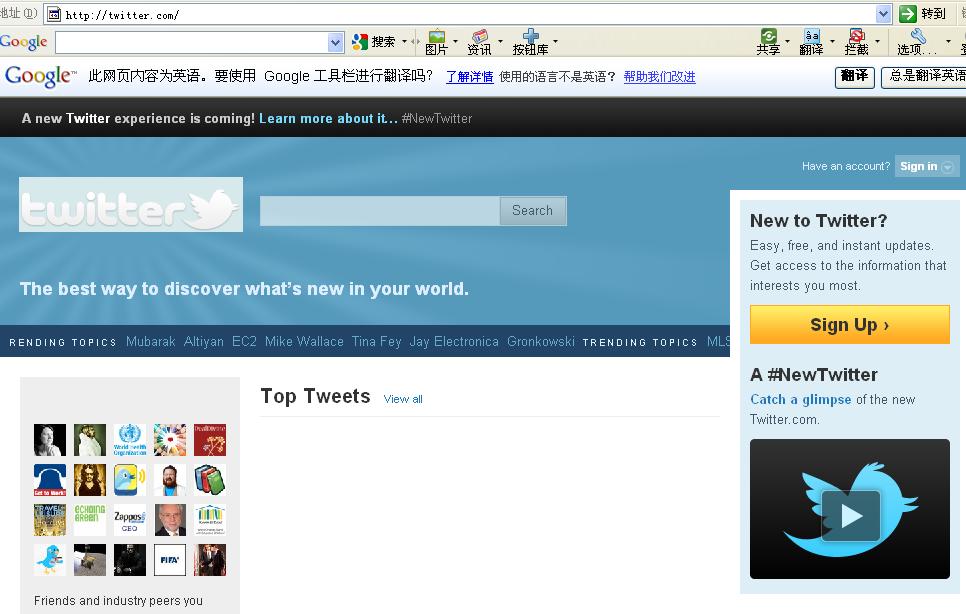Image resolution: width=966 pixels, height=614 pixels.
Task: Open the button gallery (按钮库) icon
Action: pyautogui.click(x=530, y=41)
